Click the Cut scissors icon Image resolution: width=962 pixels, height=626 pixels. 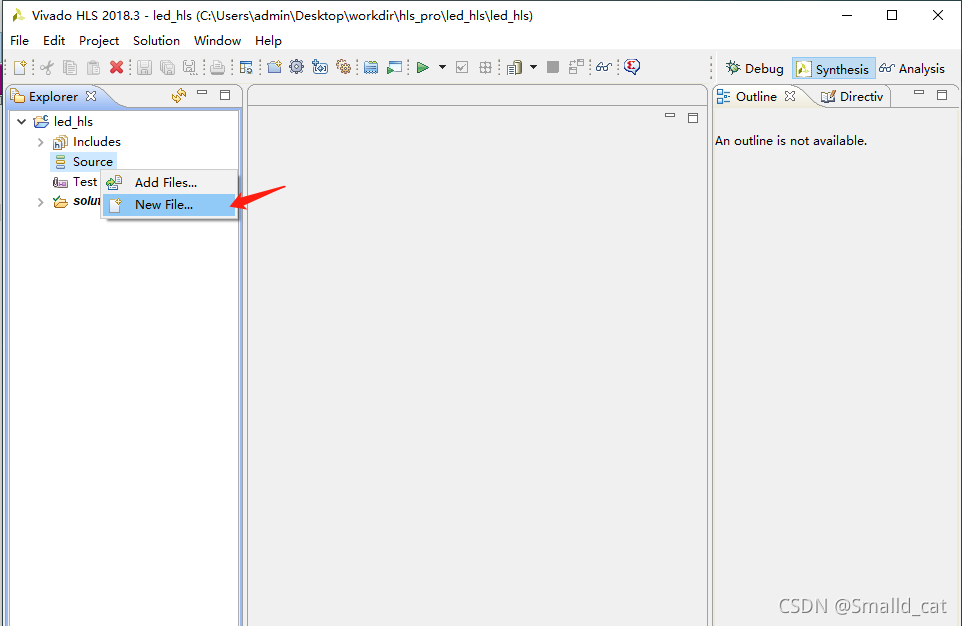[47, 67]
